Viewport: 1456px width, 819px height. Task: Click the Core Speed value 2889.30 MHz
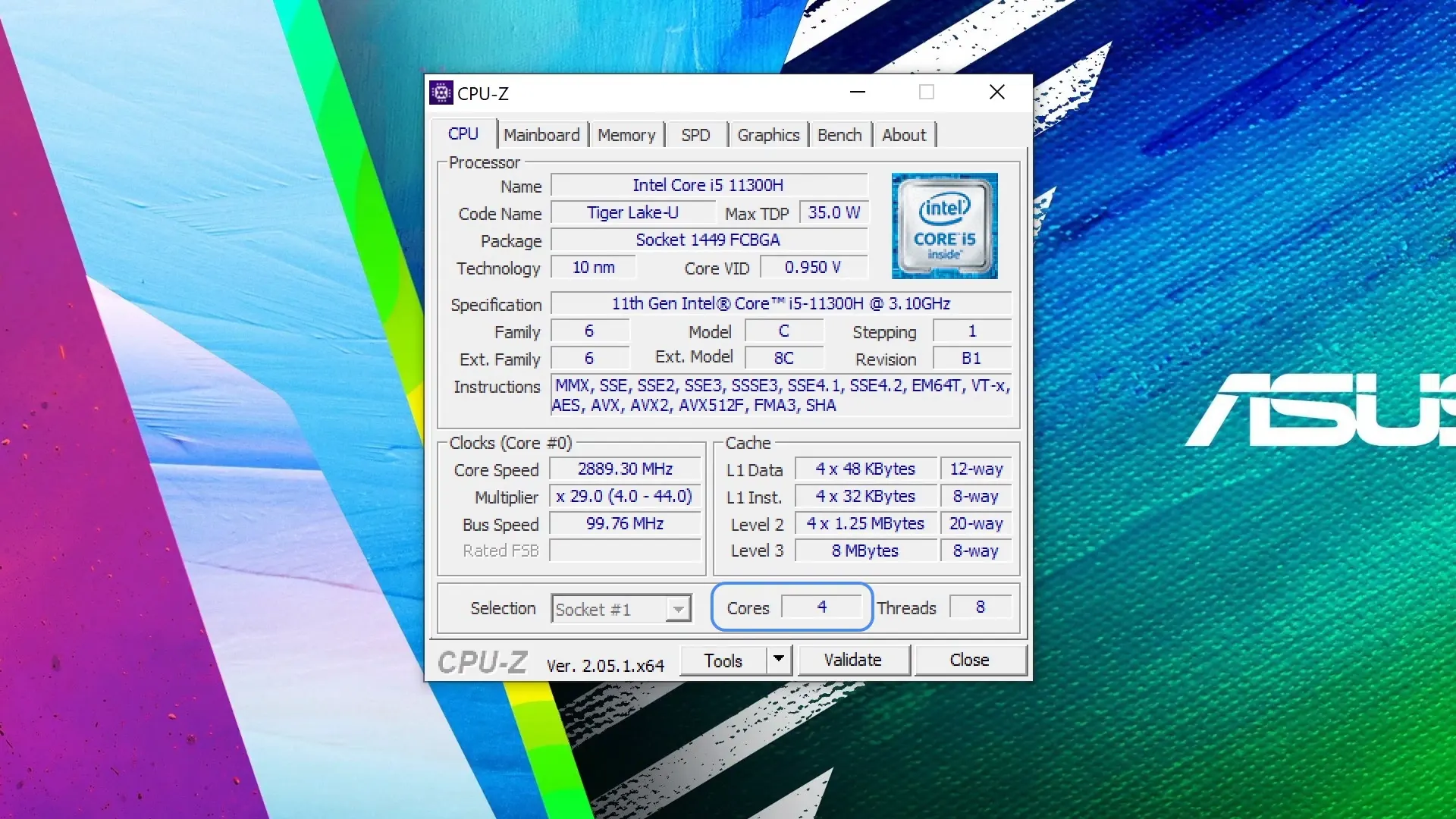pyautogui.click(x=625, y=469)
